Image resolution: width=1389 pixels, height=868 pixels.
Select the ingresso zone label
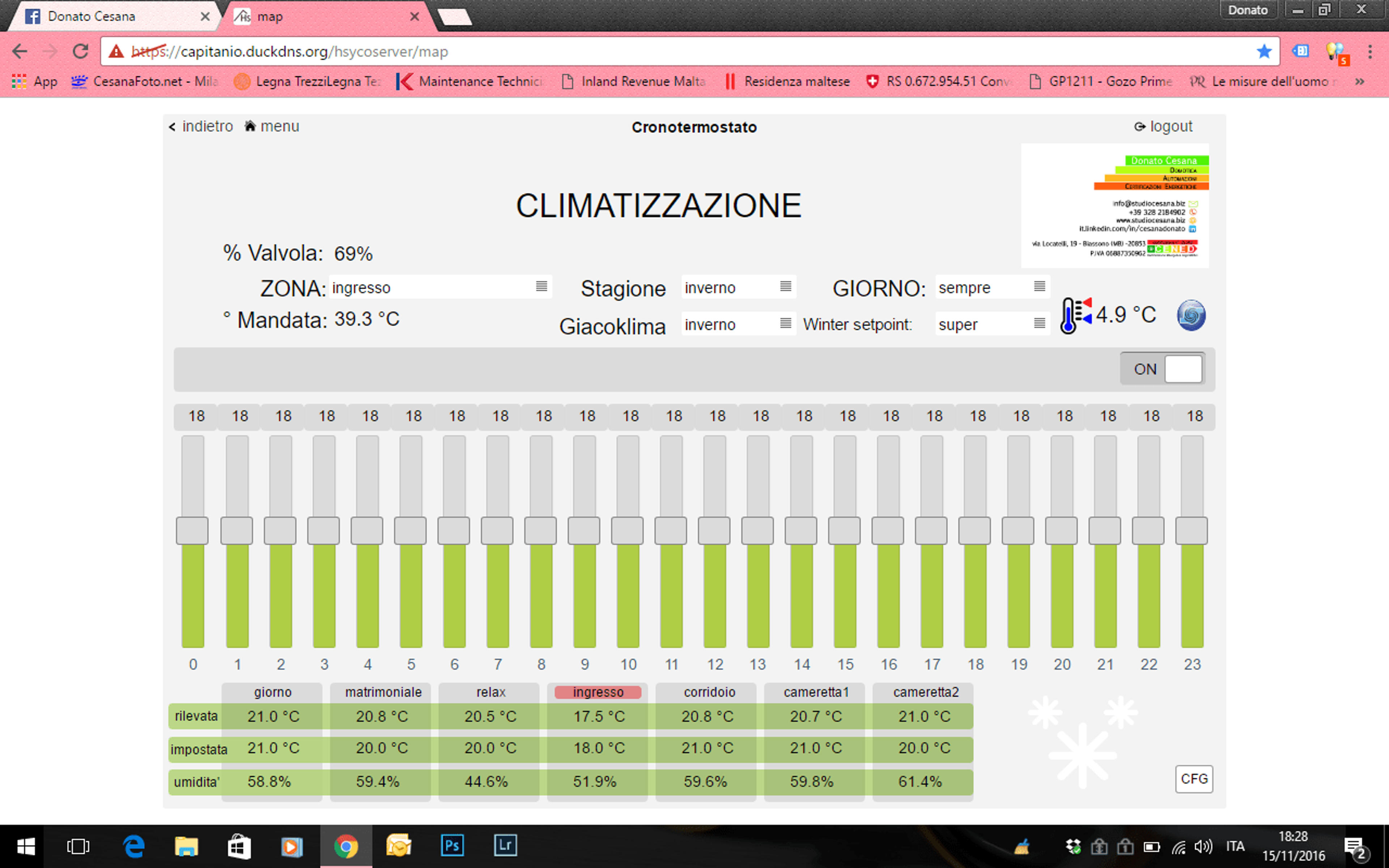[598, 692]
